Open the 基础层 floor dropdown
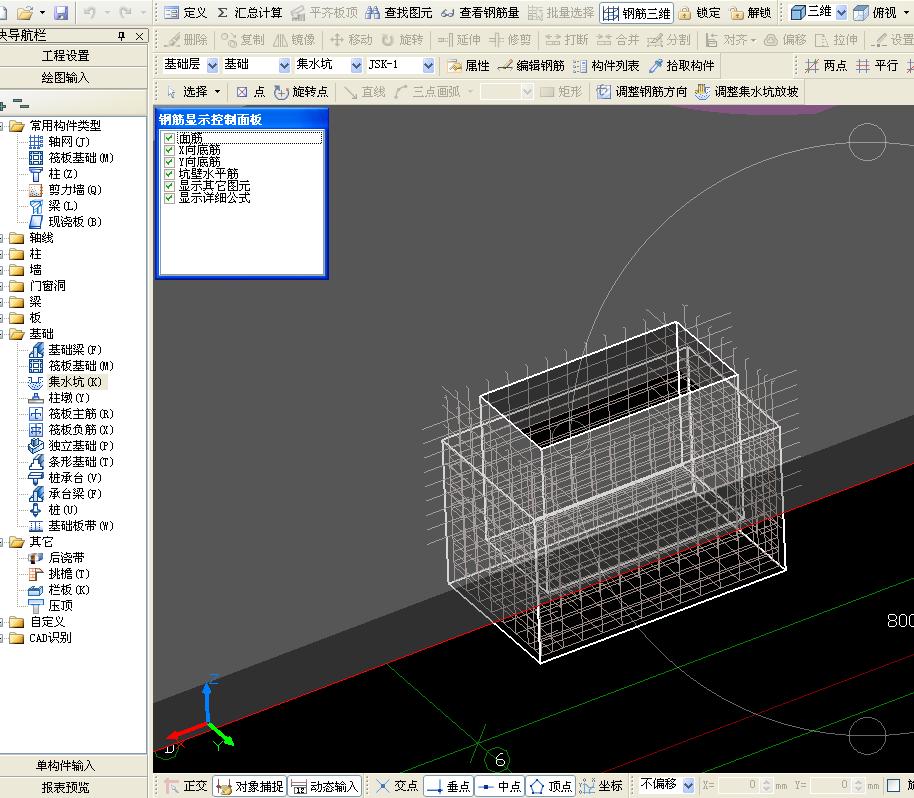The height and width of the screenshot is (798, 914). coord(213,65)
